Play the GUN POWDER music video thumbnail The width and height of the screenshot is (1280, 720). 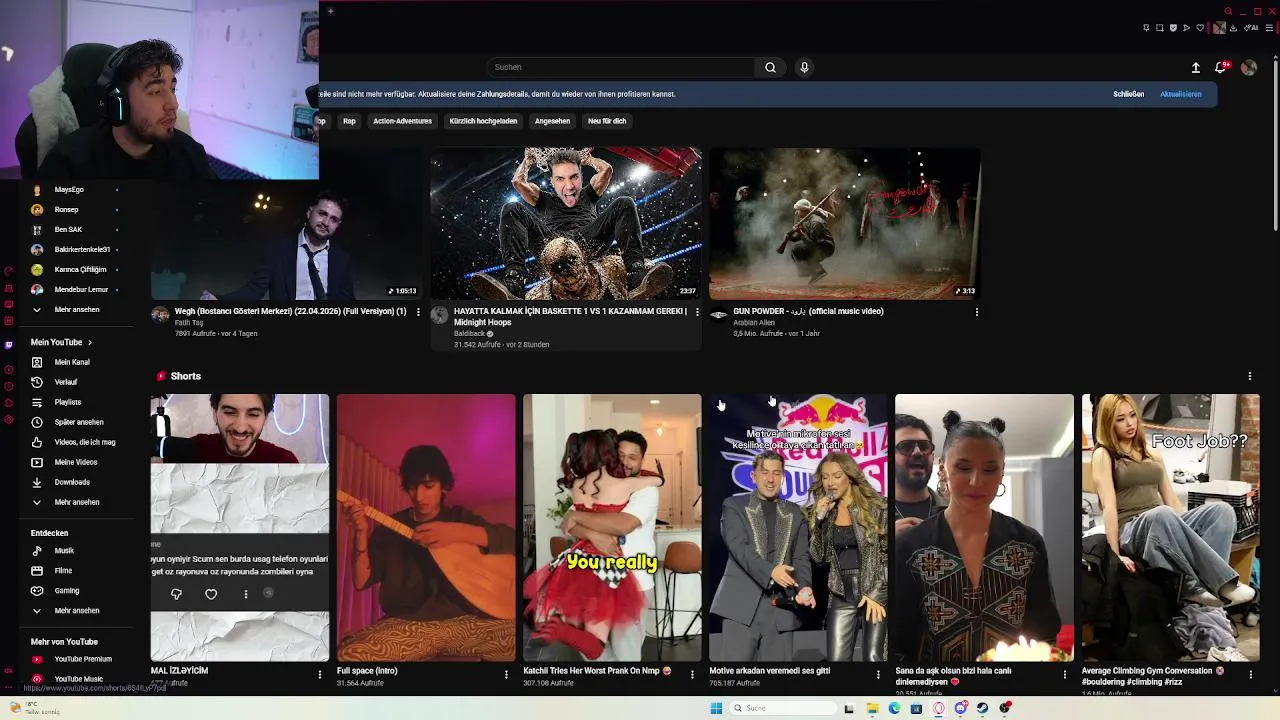pyautogui.click(x=845, y=224)
